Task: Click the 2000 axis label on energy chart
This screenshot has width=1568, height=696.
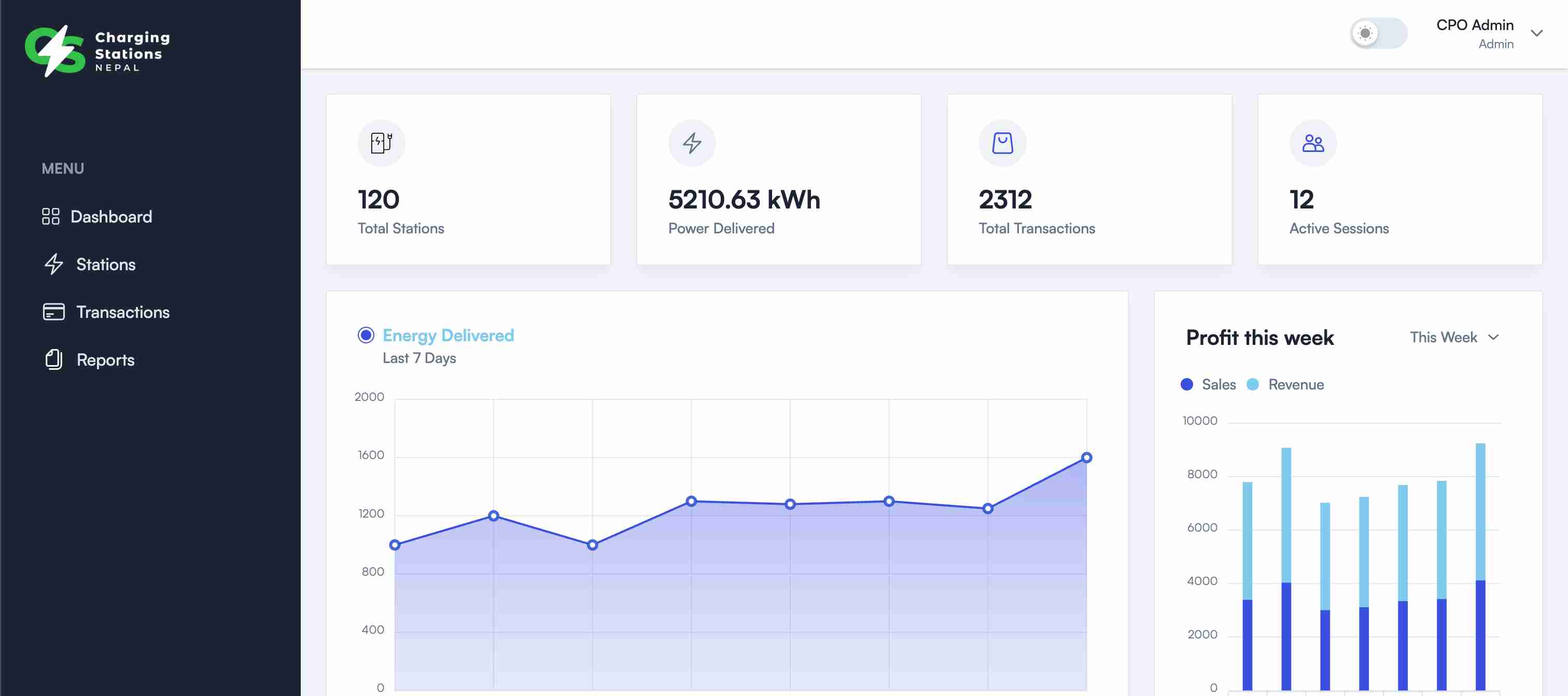Action: tap(369, 397)
